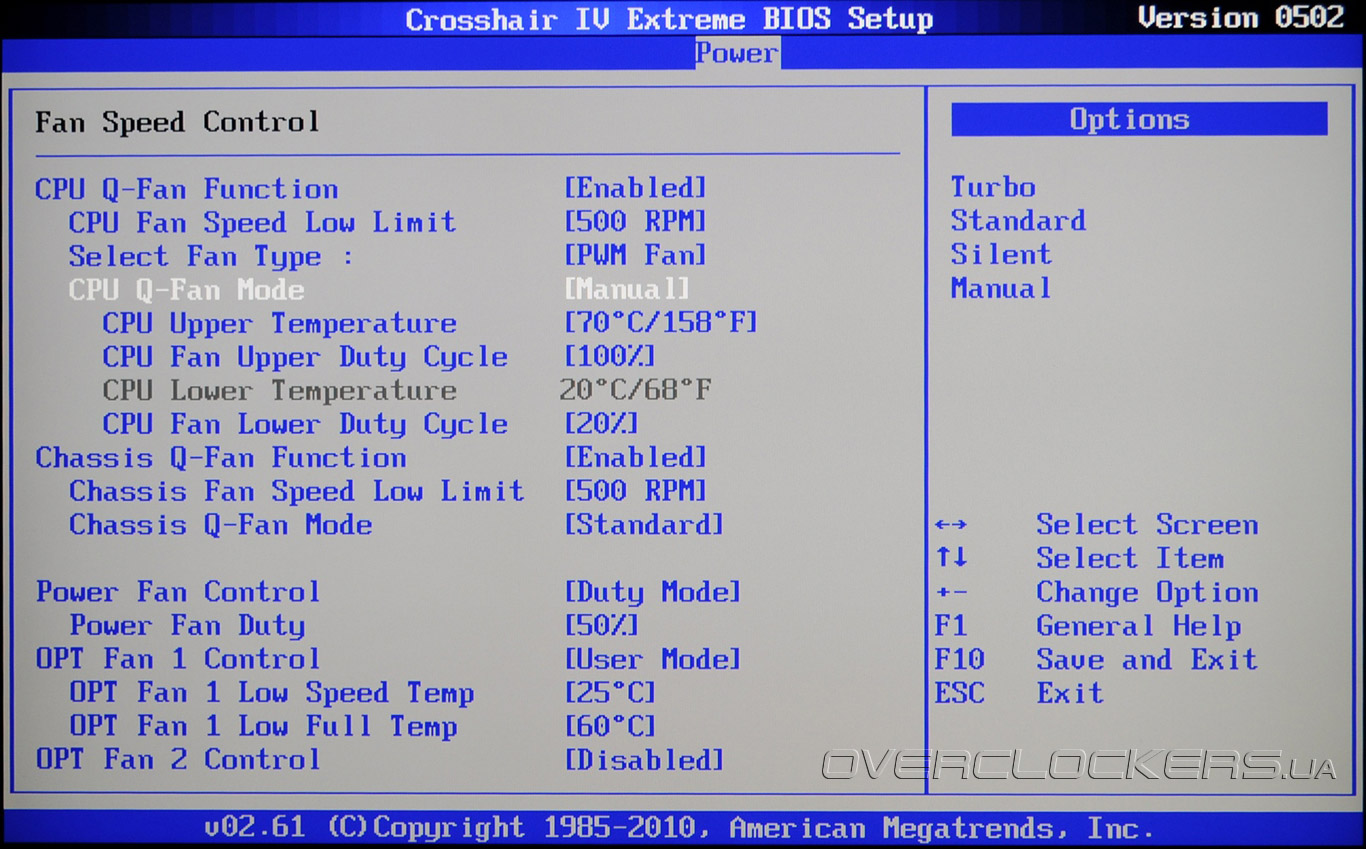Select the OPT Fan 1 Control label

click(178, 658)
